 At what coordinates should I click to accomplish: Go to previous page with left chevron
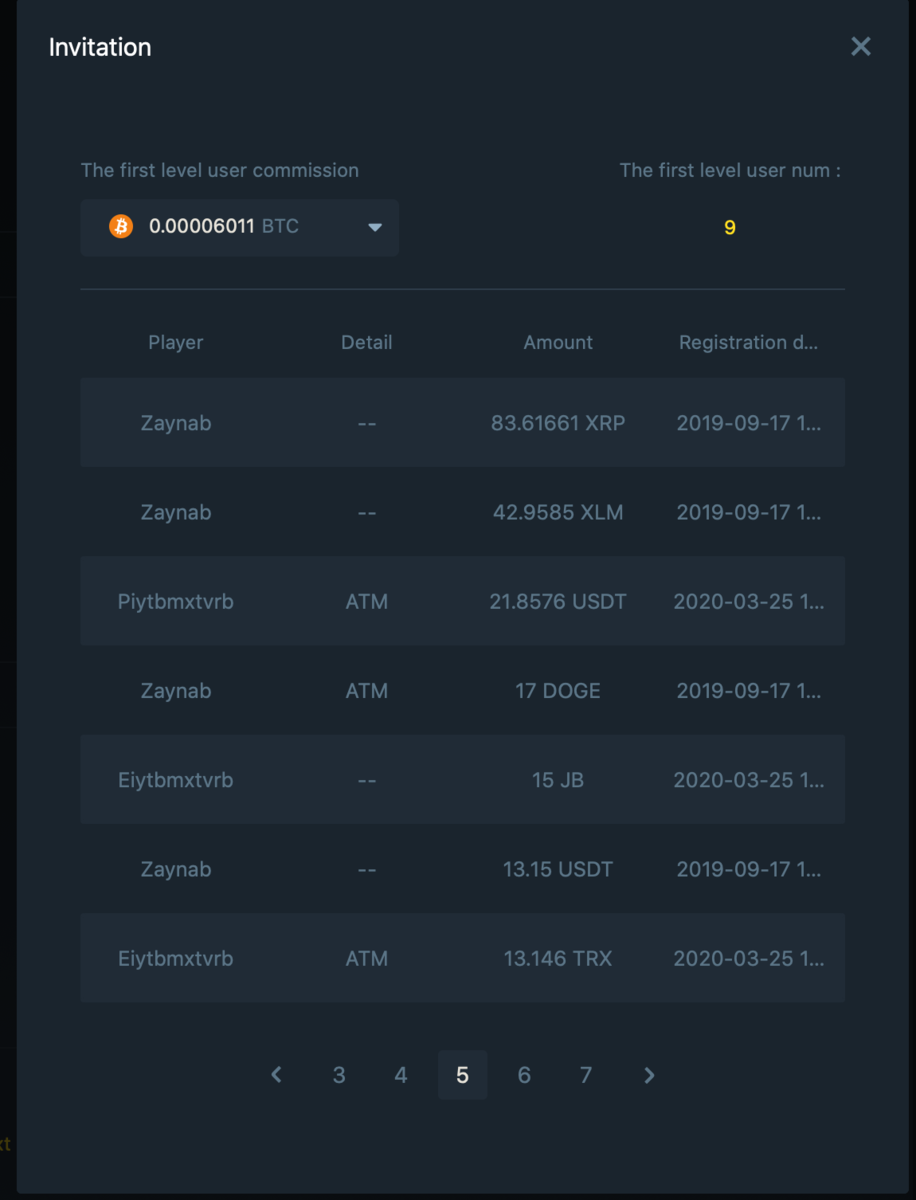(x=277, y=1075)
